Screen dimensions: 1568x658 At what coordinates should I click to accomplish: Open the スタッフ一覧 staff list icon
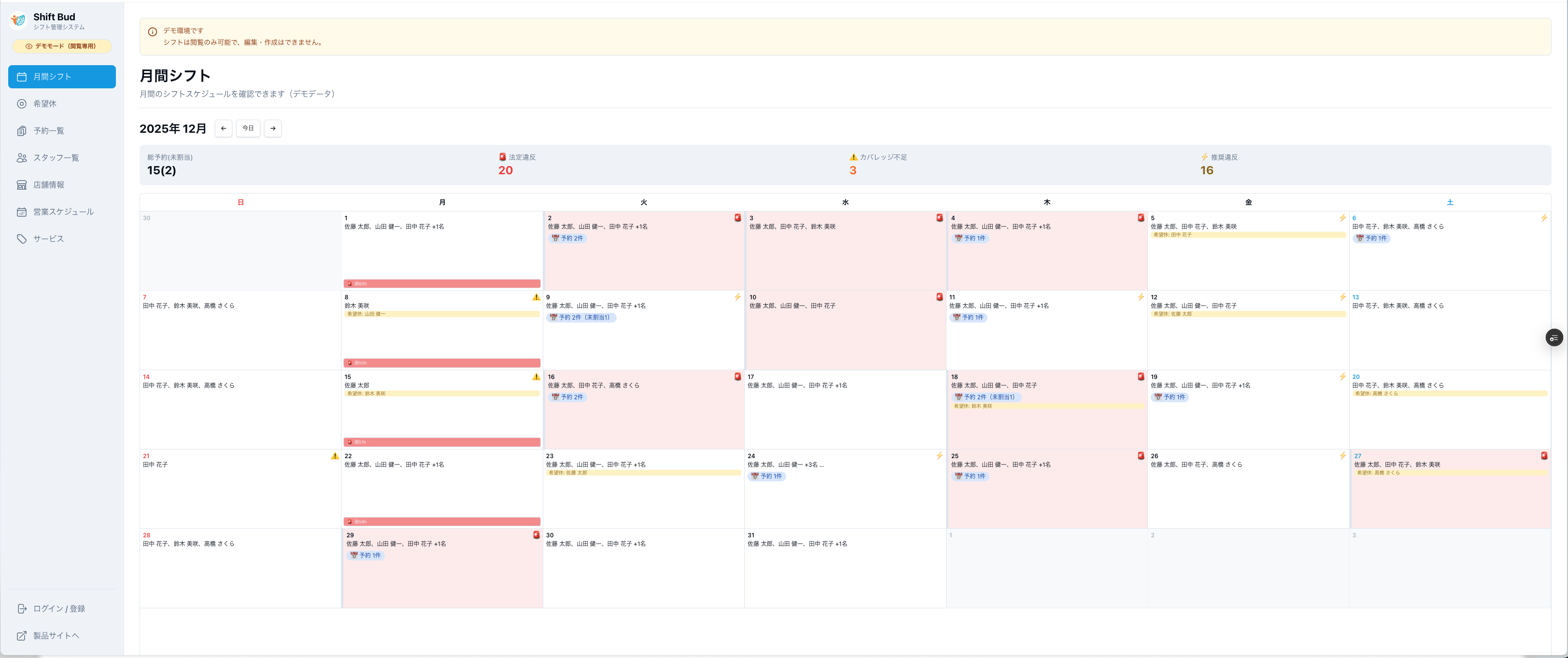coord(21,158)
